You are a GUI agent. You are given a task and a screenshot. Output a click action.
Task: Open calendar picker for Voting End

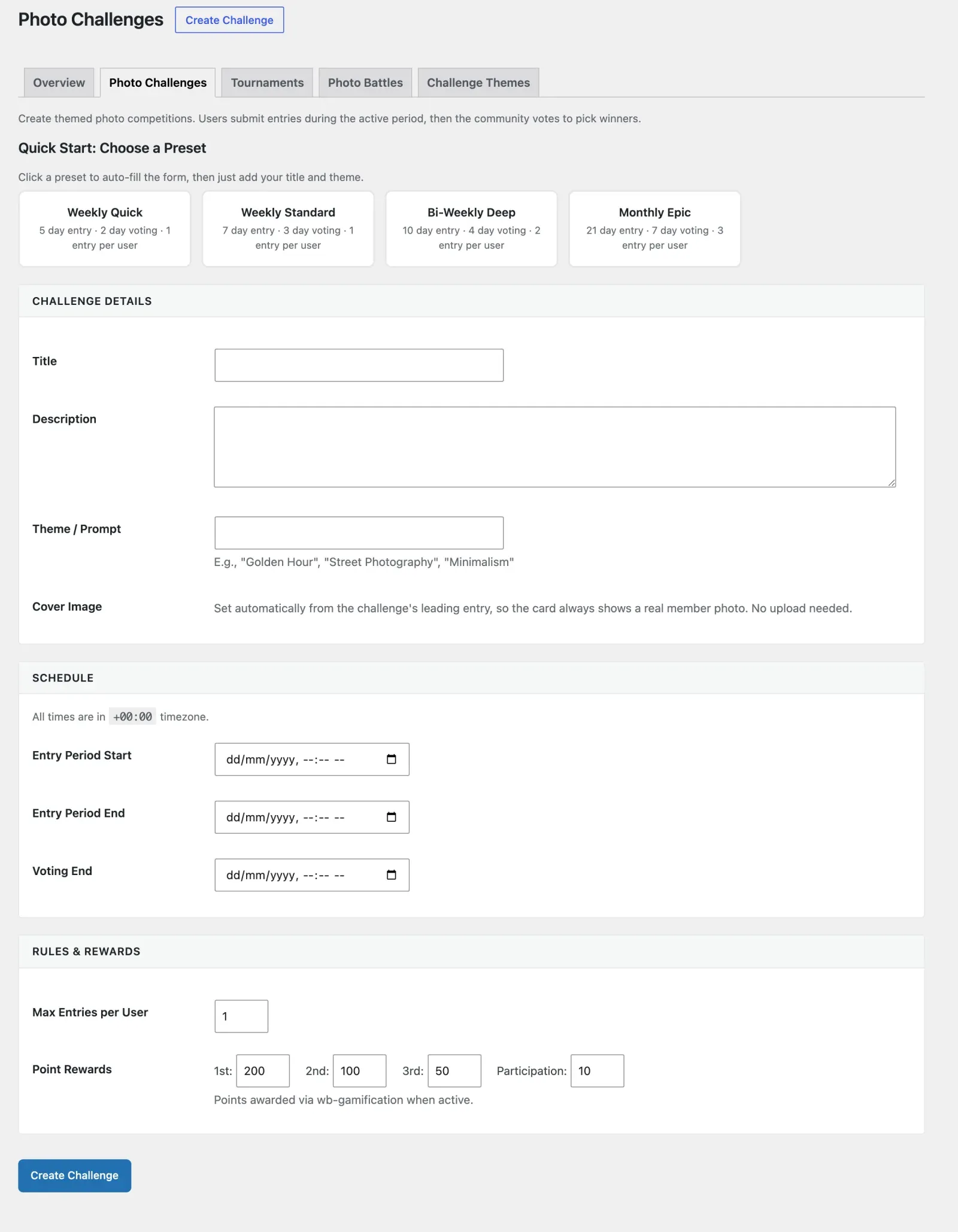[392, 875]
